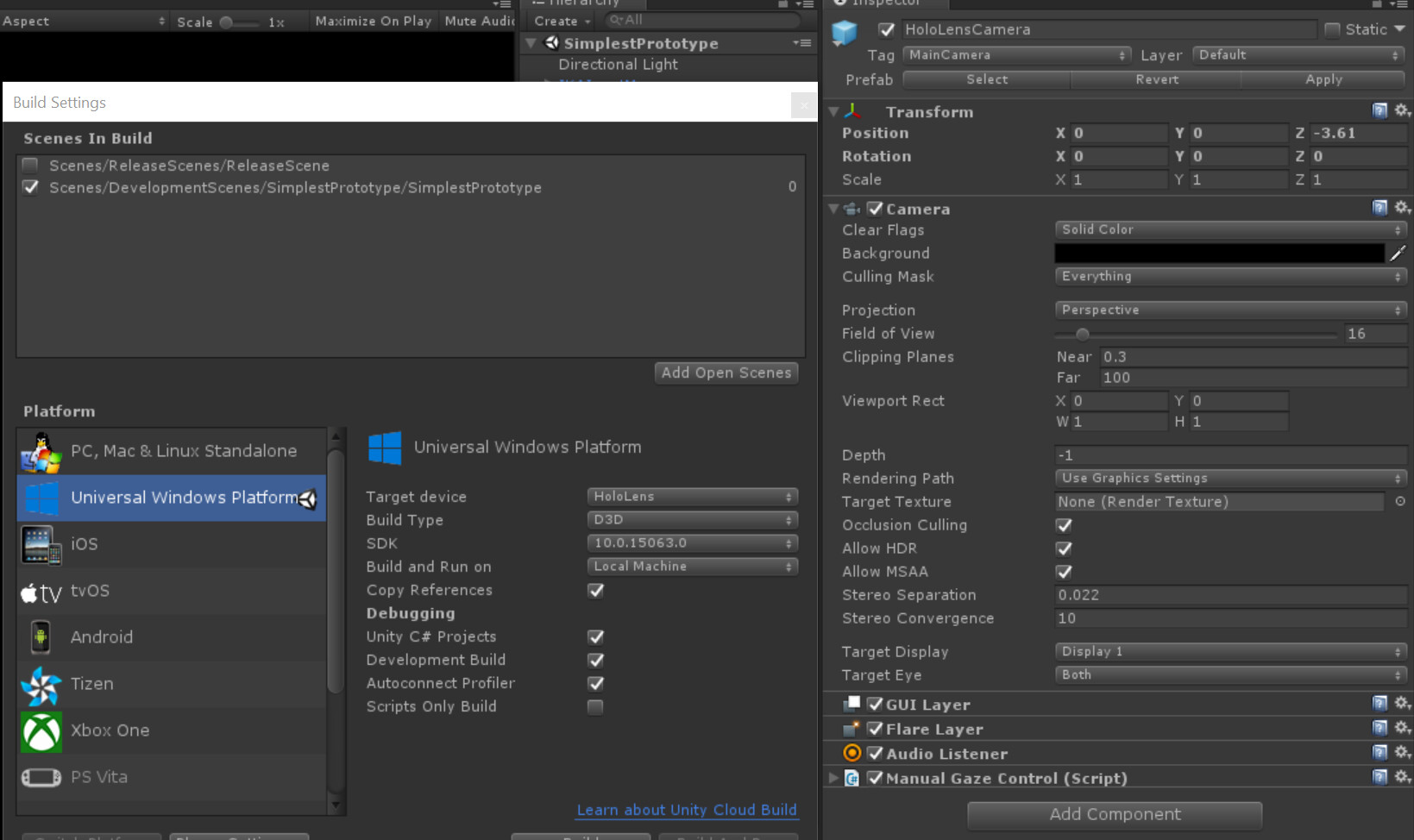Enable the Scripts Only Build checkbox
Screen dimensions: 1414x840
(594, 706)
